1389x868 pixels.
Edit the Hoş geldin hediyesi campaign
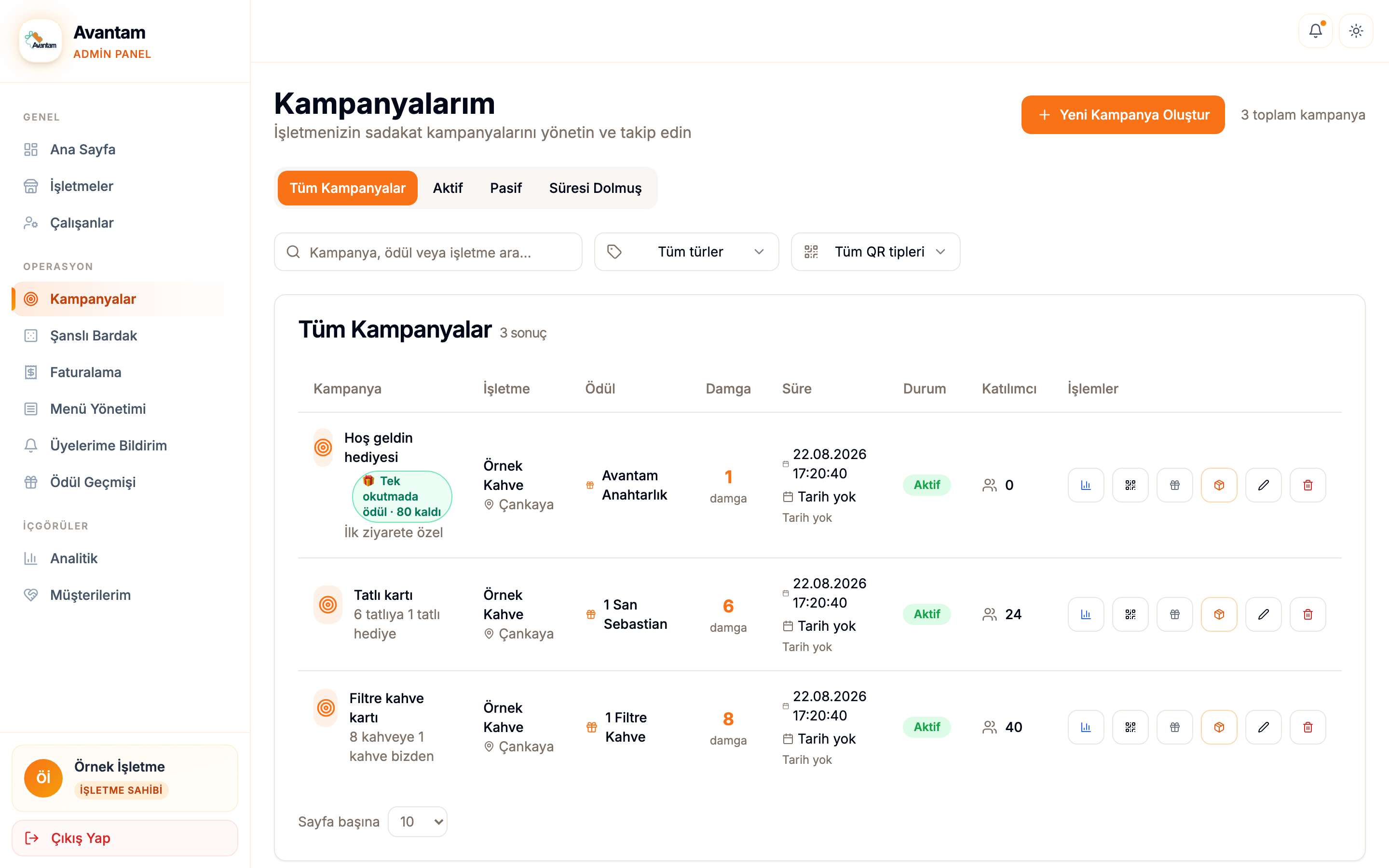pos(1263,485)
